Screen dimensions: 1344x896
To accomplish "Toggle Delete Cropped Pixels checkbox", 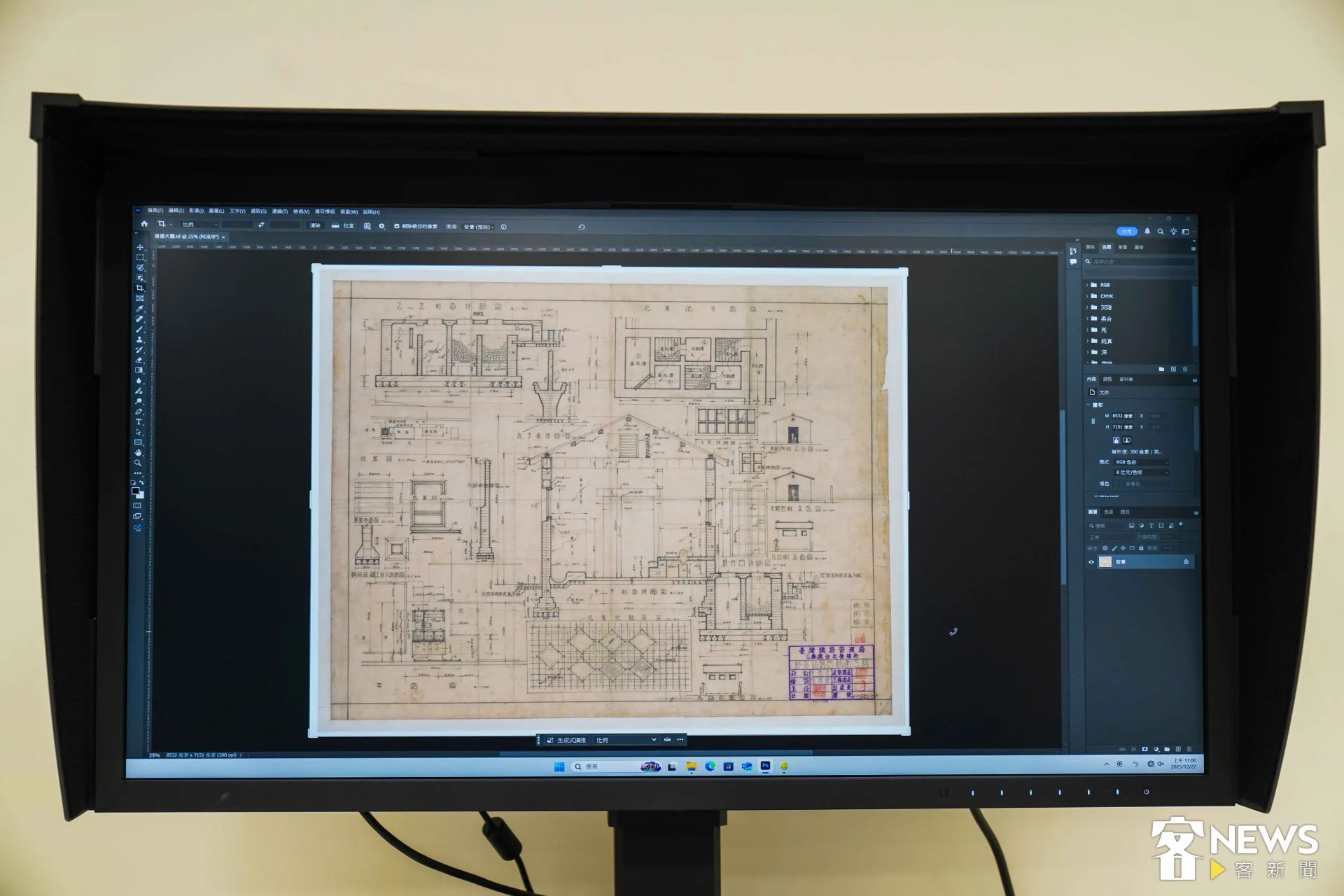I will coord(397,226).
